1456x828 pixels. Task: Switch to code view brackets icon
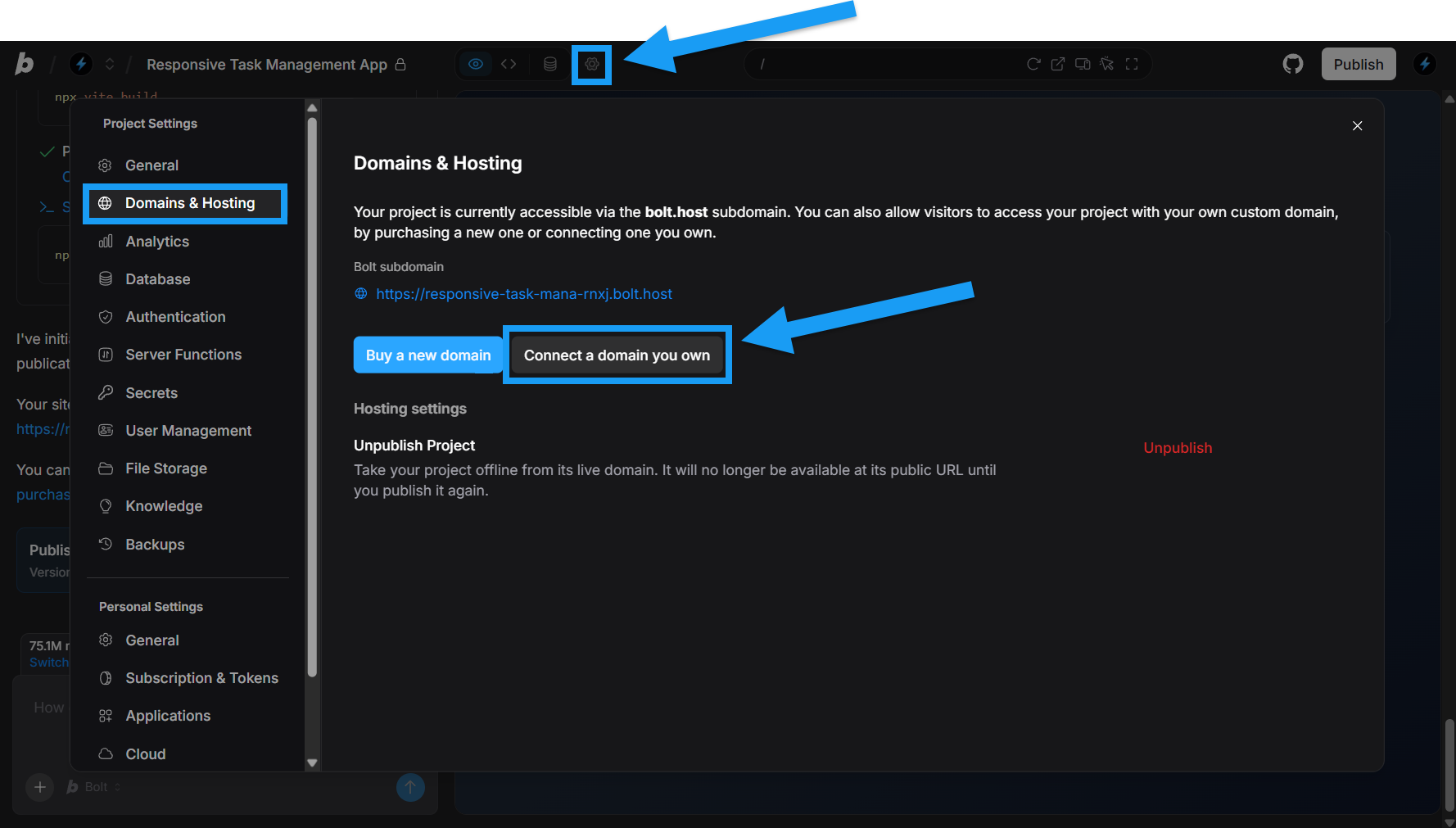(x=509, y=64)
